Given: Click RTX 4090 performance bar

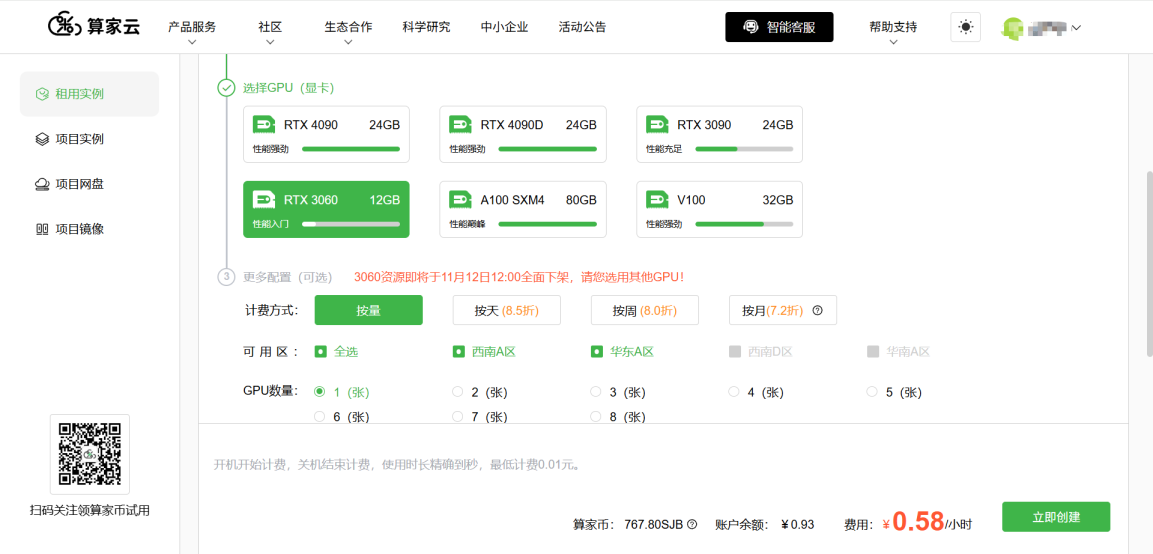Looking at the screenshot, I should coord(351,149).
